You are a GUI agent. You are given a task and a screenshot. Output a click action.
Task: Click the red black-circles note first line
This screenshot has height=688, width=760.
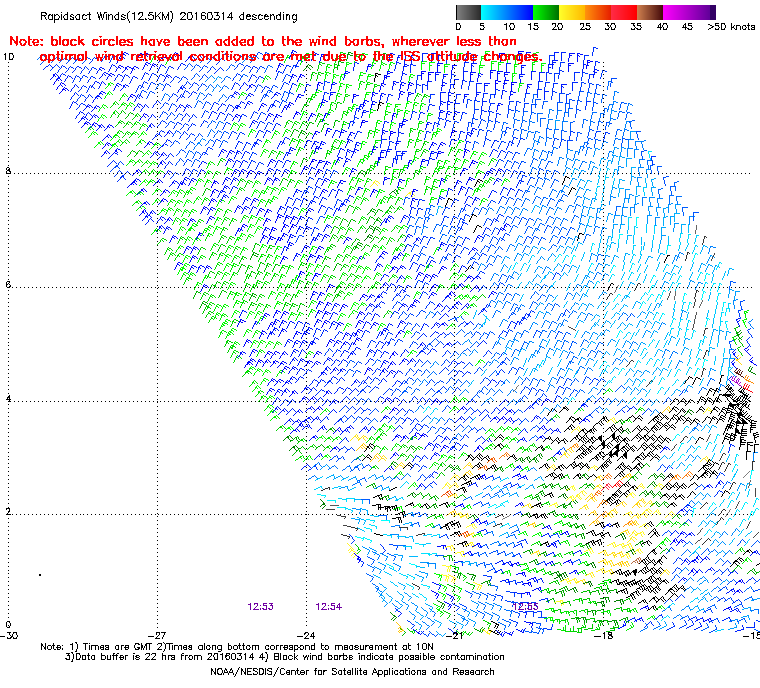pos(263,41)
